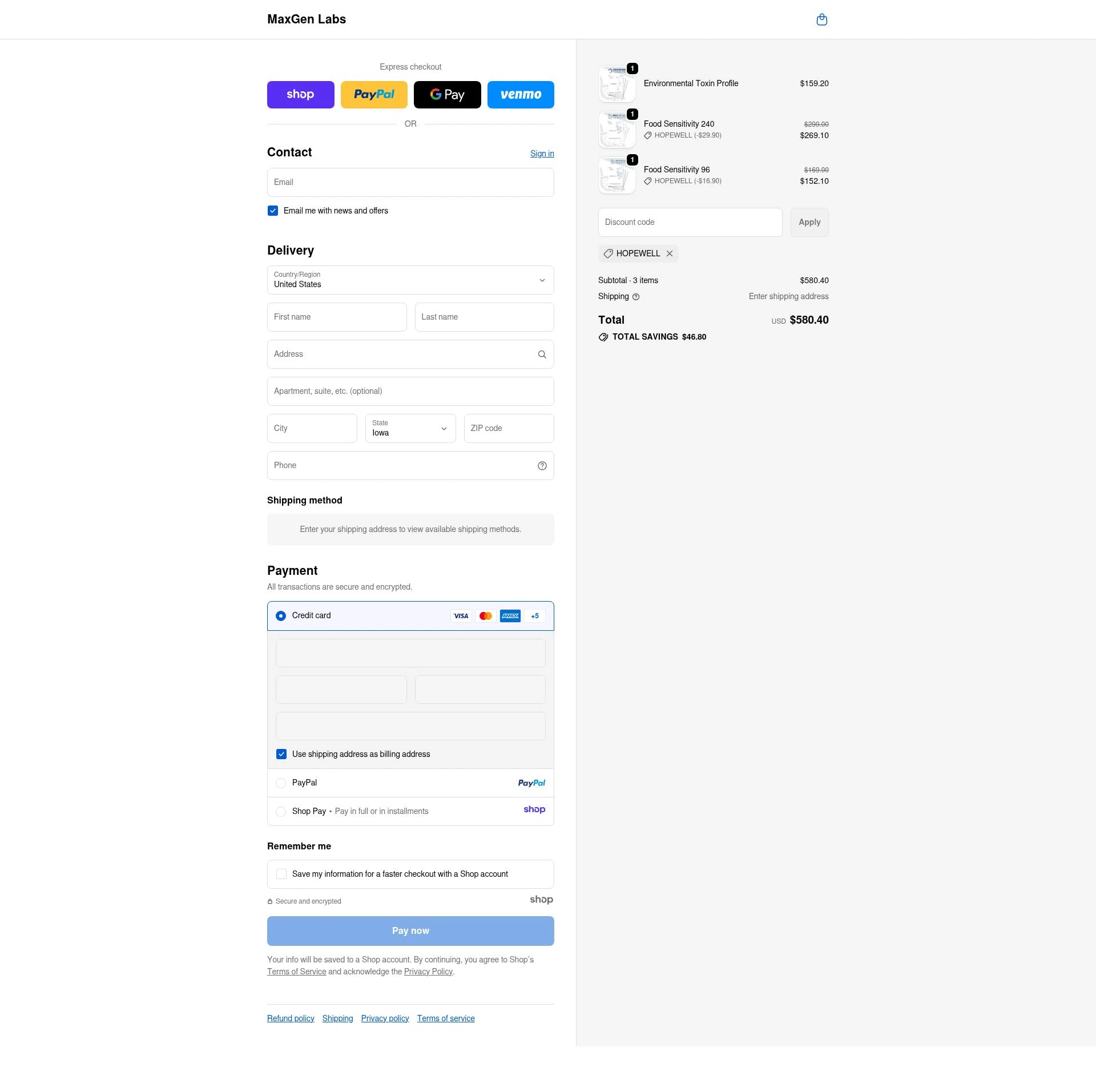Open the State dropdown showing Iowa

point(410,428)
